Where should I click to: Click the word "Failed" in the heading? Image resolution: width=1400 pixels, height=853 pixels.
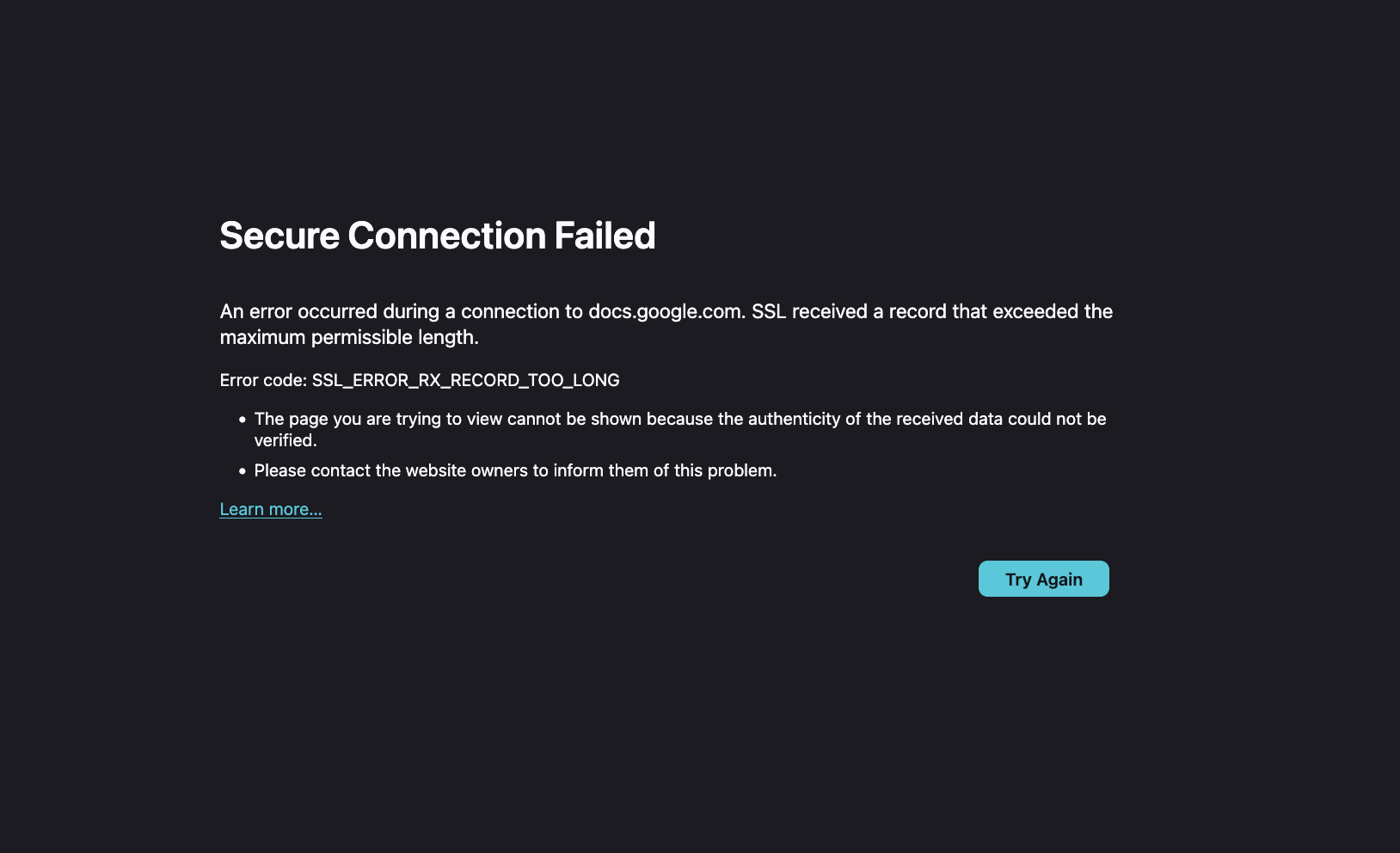tap(605, 236)
